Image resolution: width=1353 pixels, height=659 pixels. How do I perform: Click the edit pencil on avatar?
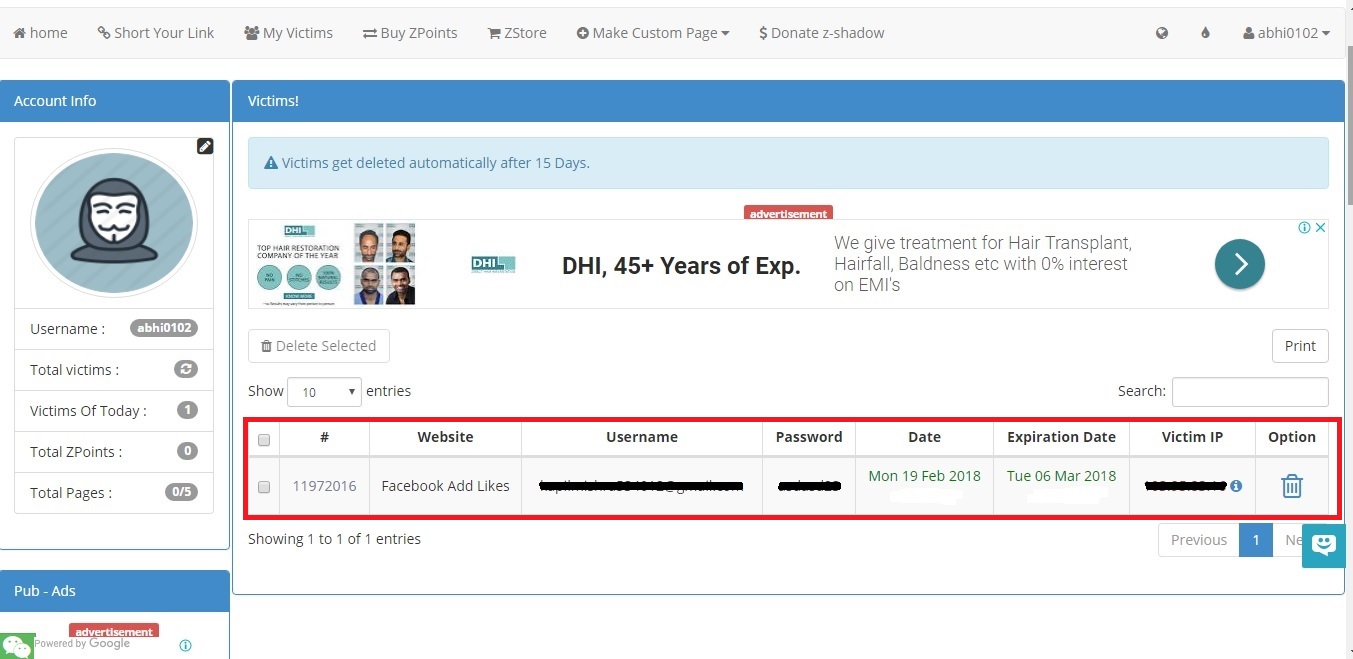click(x=205, y=146)
